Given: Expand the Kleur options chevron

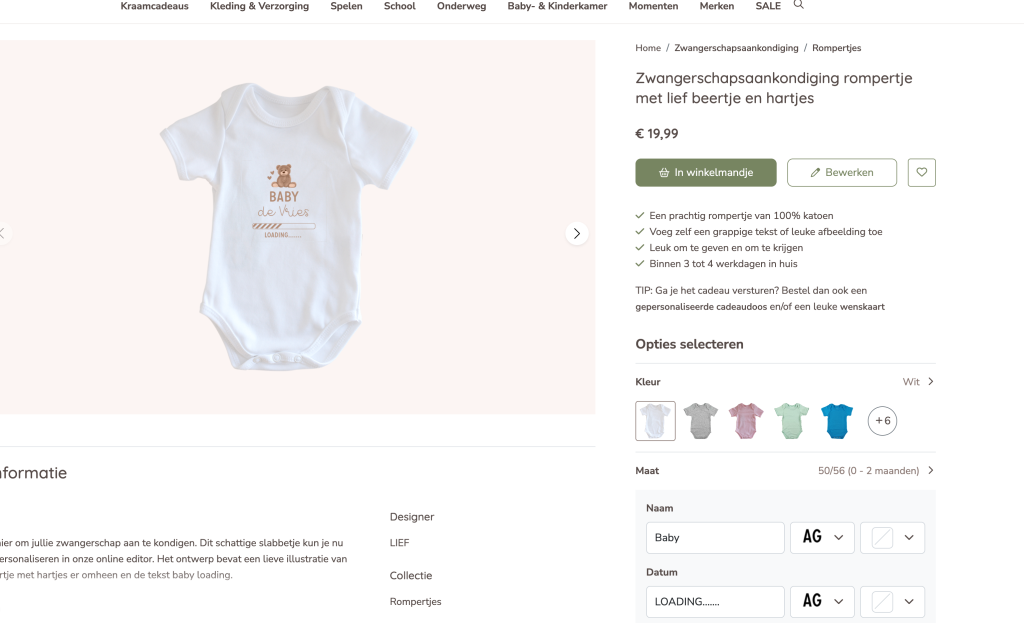Looking at the screenshot, I should (931, 382).
